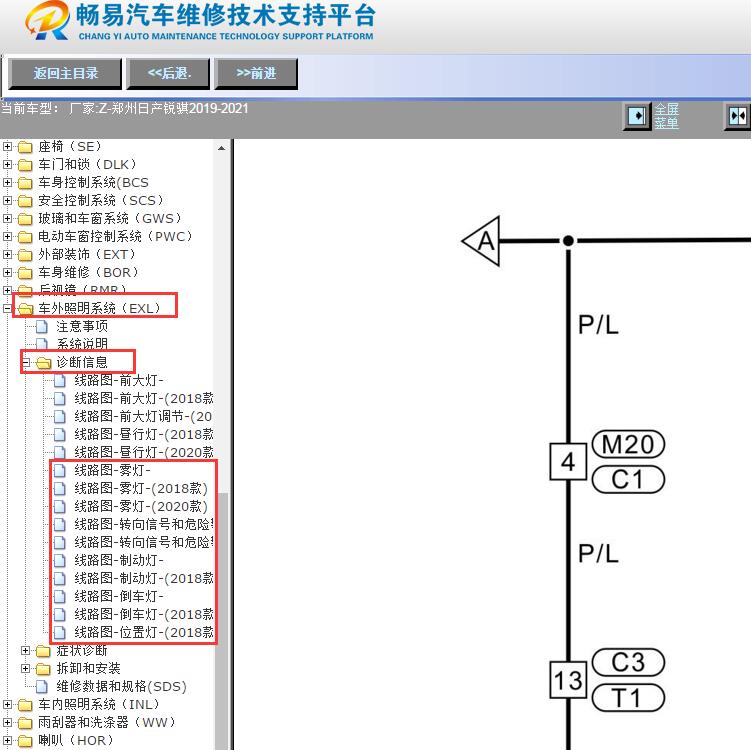
Task: Click terminal box 13 in diagram
Action: (x=568, y=680)
